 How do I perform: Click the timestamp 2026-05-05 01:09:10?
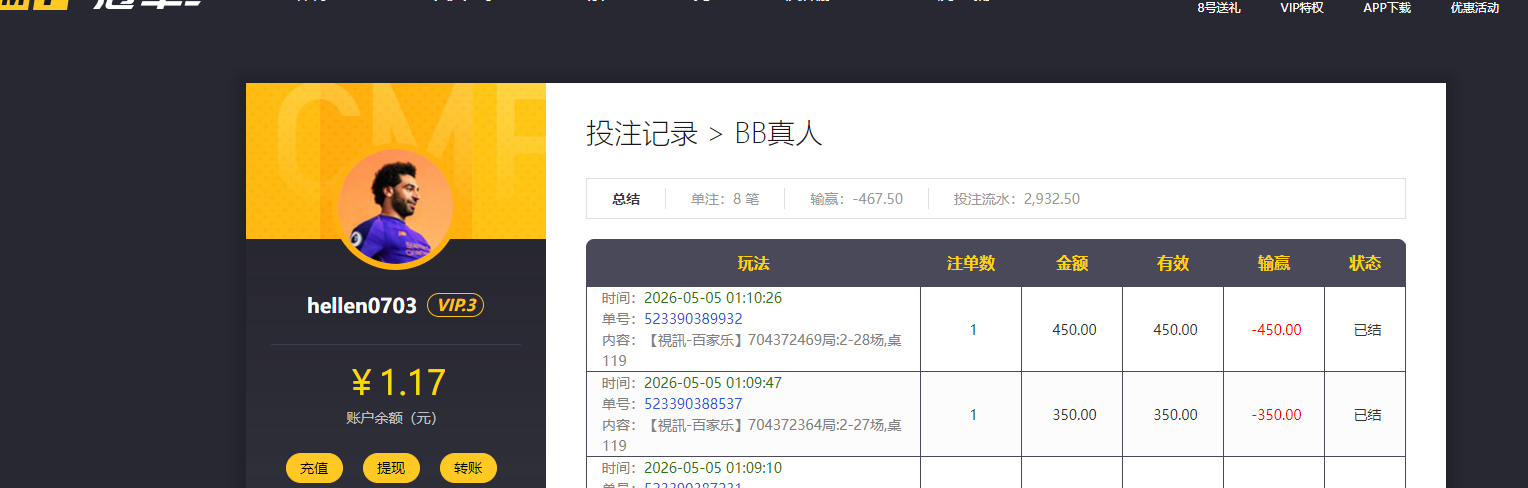point(713,468)
